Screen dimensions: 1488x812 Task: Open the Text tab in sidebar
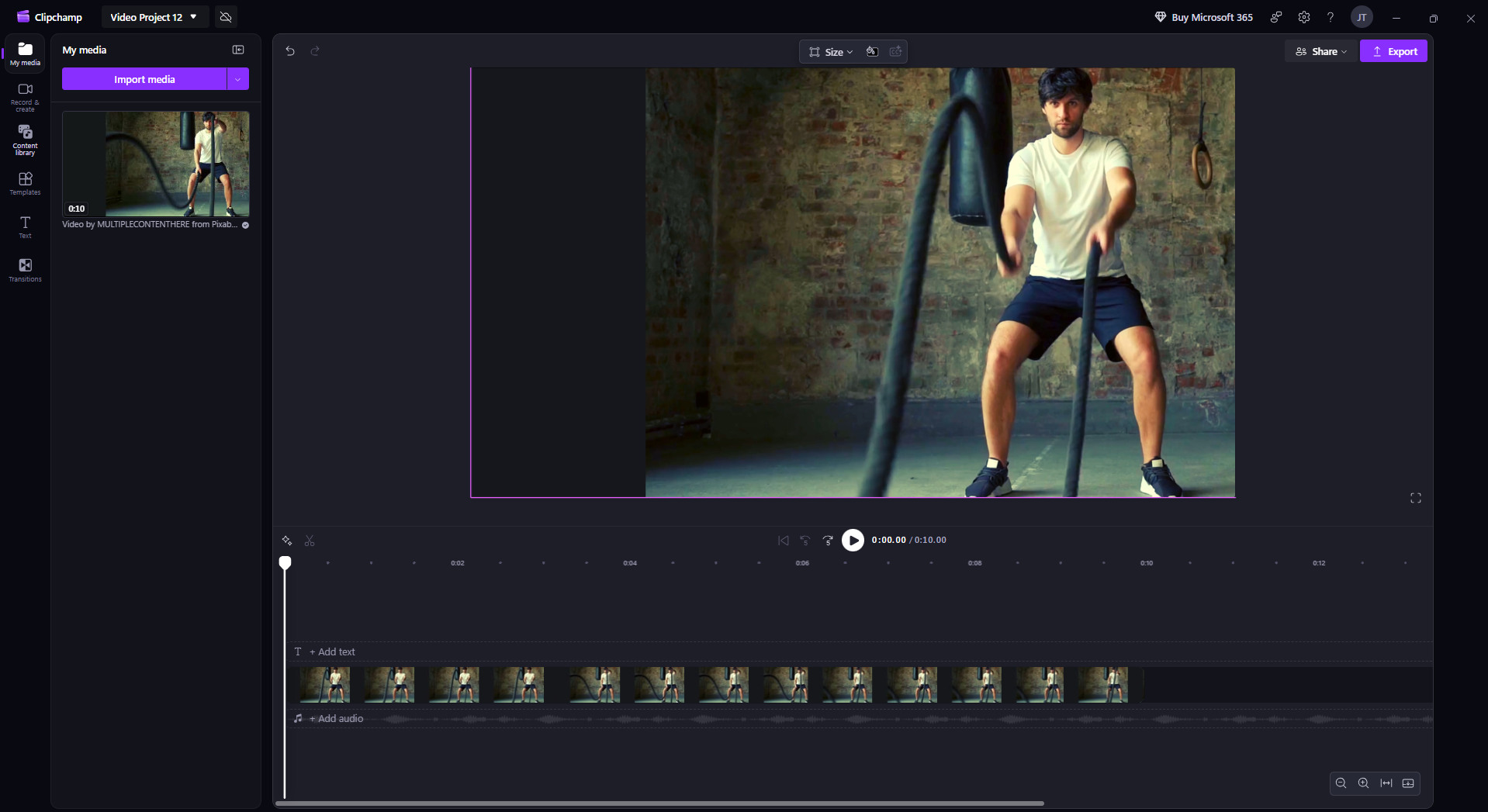(25, 226)
